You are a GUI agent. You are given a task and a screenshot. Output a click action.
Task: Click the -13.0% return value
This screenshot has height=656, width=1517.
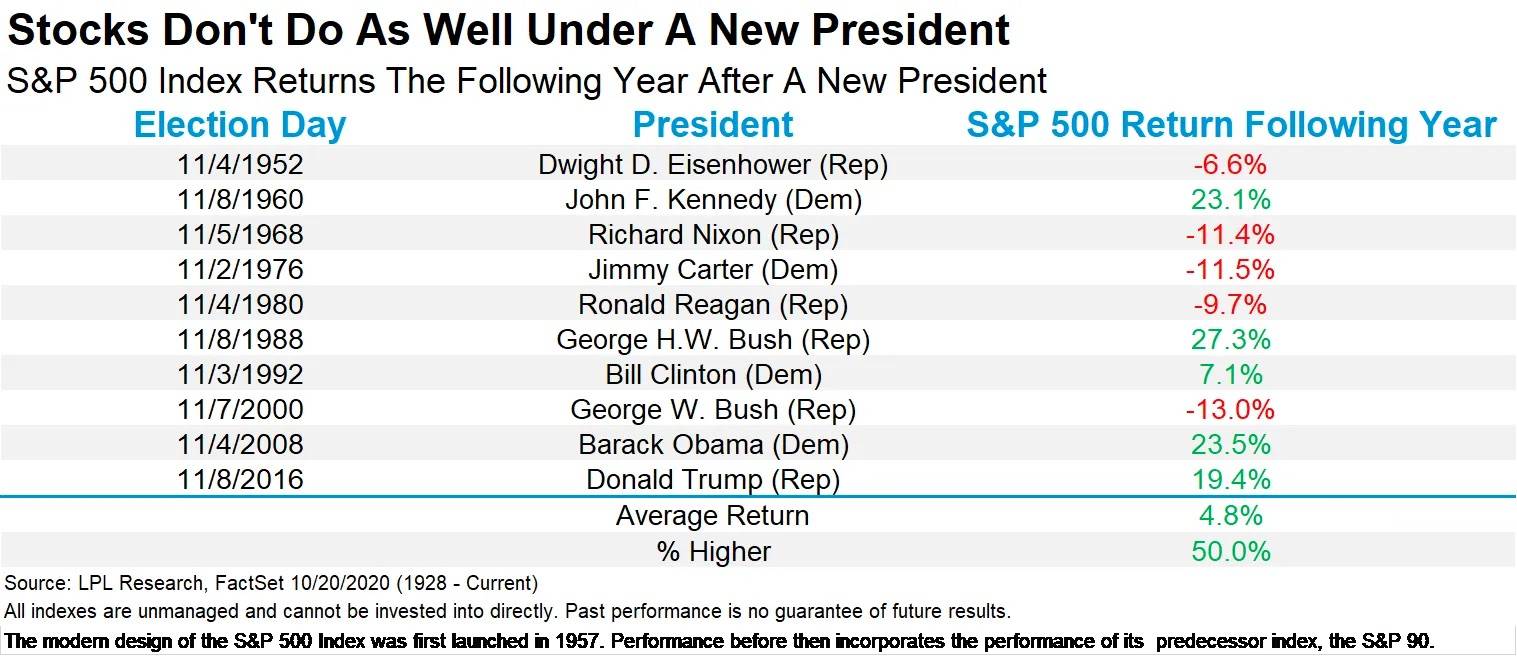1231,410
